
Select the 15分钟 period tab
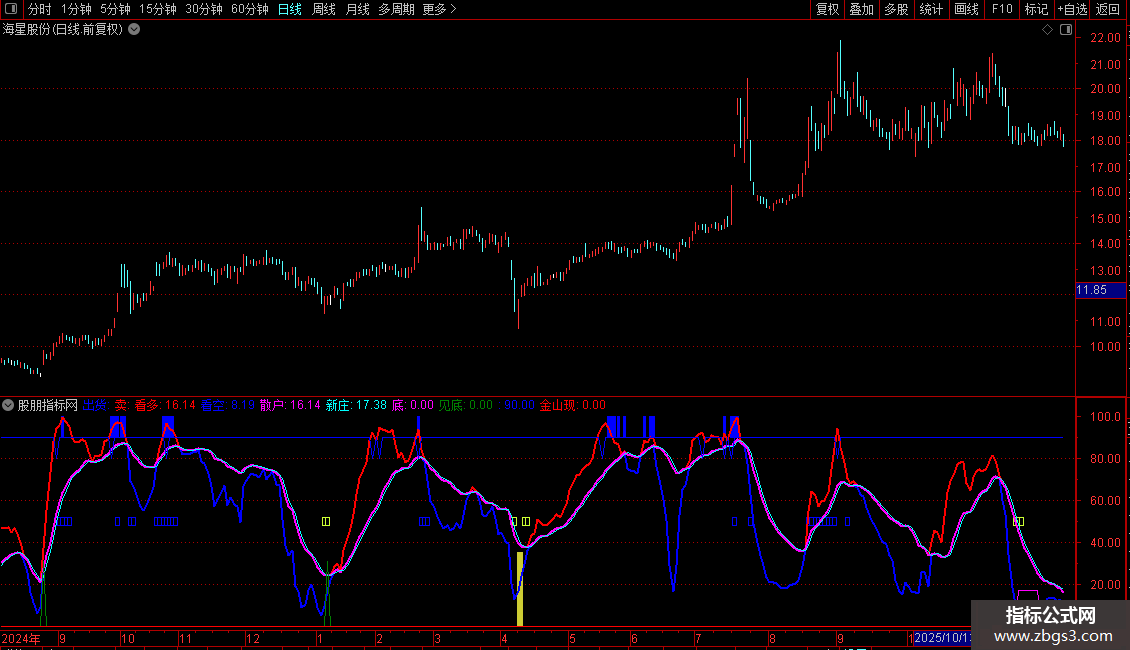click(x=157, y=9)
